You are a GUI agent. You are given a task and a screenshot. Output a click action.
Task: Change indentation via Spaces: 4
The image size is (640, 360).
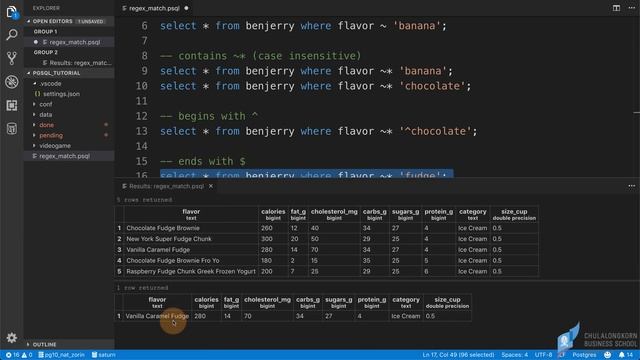click(x=514, y=355)
